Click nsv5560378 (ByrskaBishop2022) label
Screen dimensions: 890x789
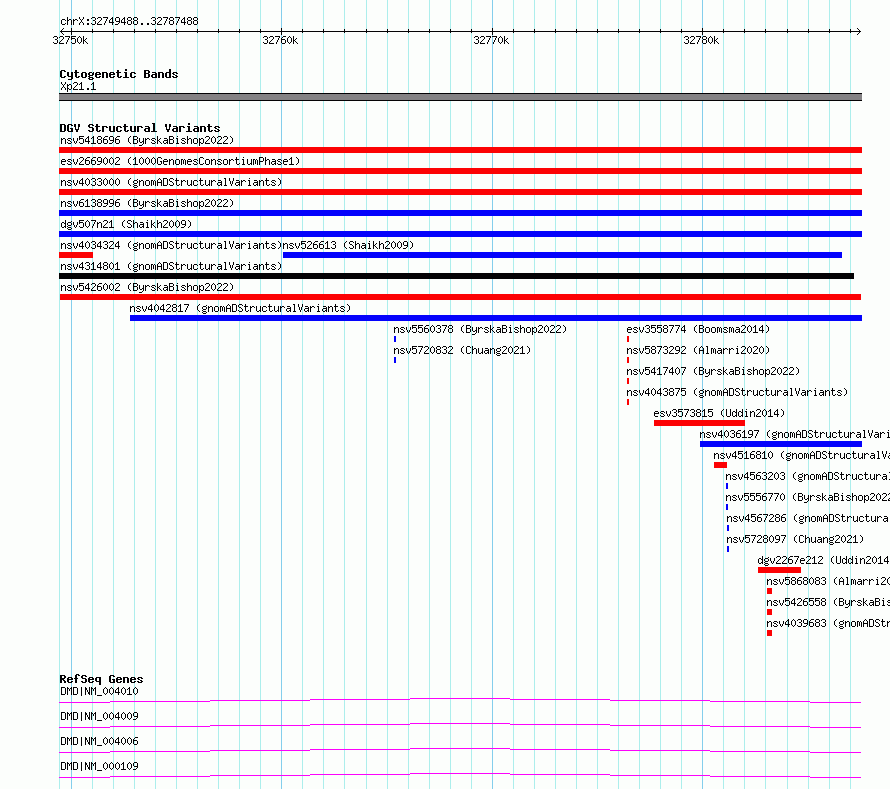480,329
